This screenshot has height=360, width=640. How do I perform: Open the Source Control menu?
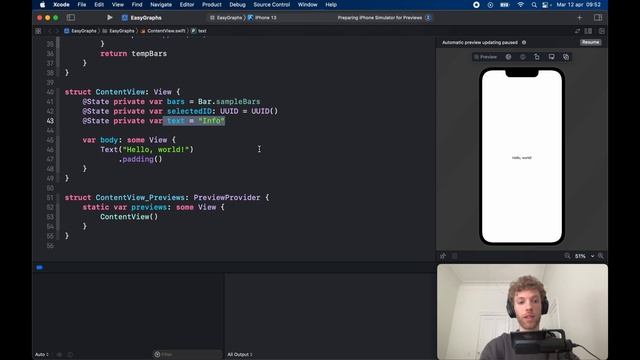271,5
